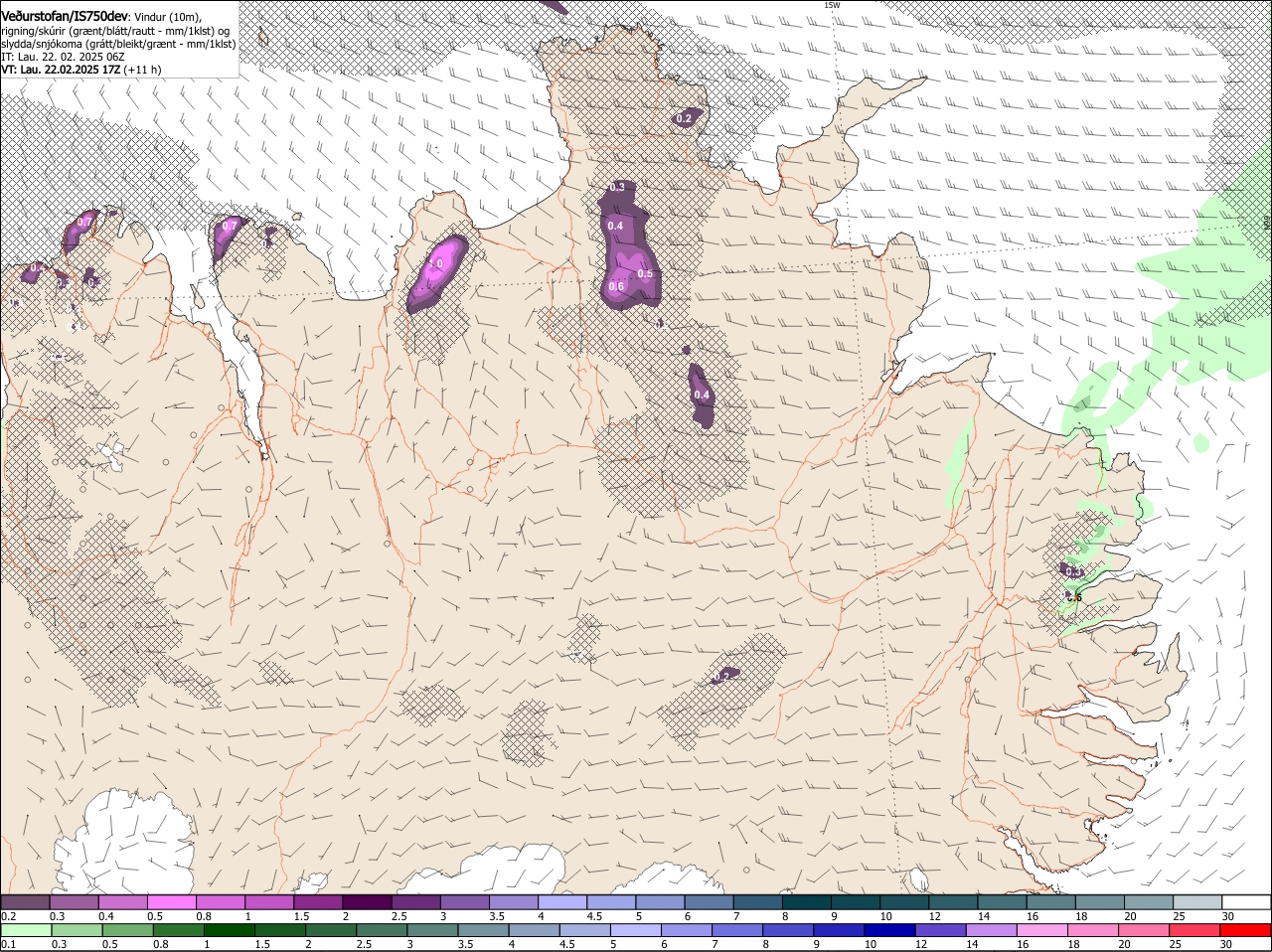1272x952 pixels.
Task: Select the light green 0.3 swatch in lower scale
Action: coord(76,930)
